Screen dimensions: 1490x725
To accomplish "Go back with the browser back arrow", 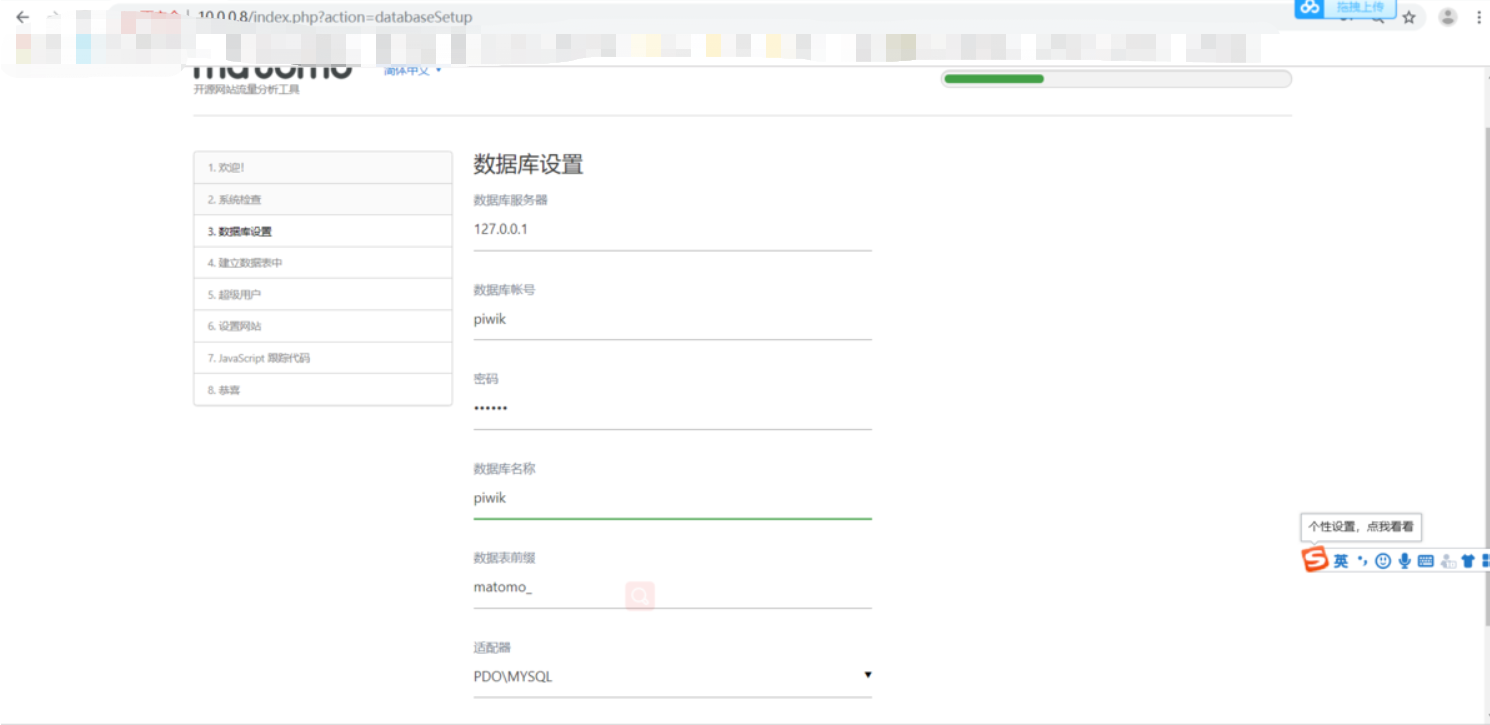I will pyautogui.click(x=22, y=17).
